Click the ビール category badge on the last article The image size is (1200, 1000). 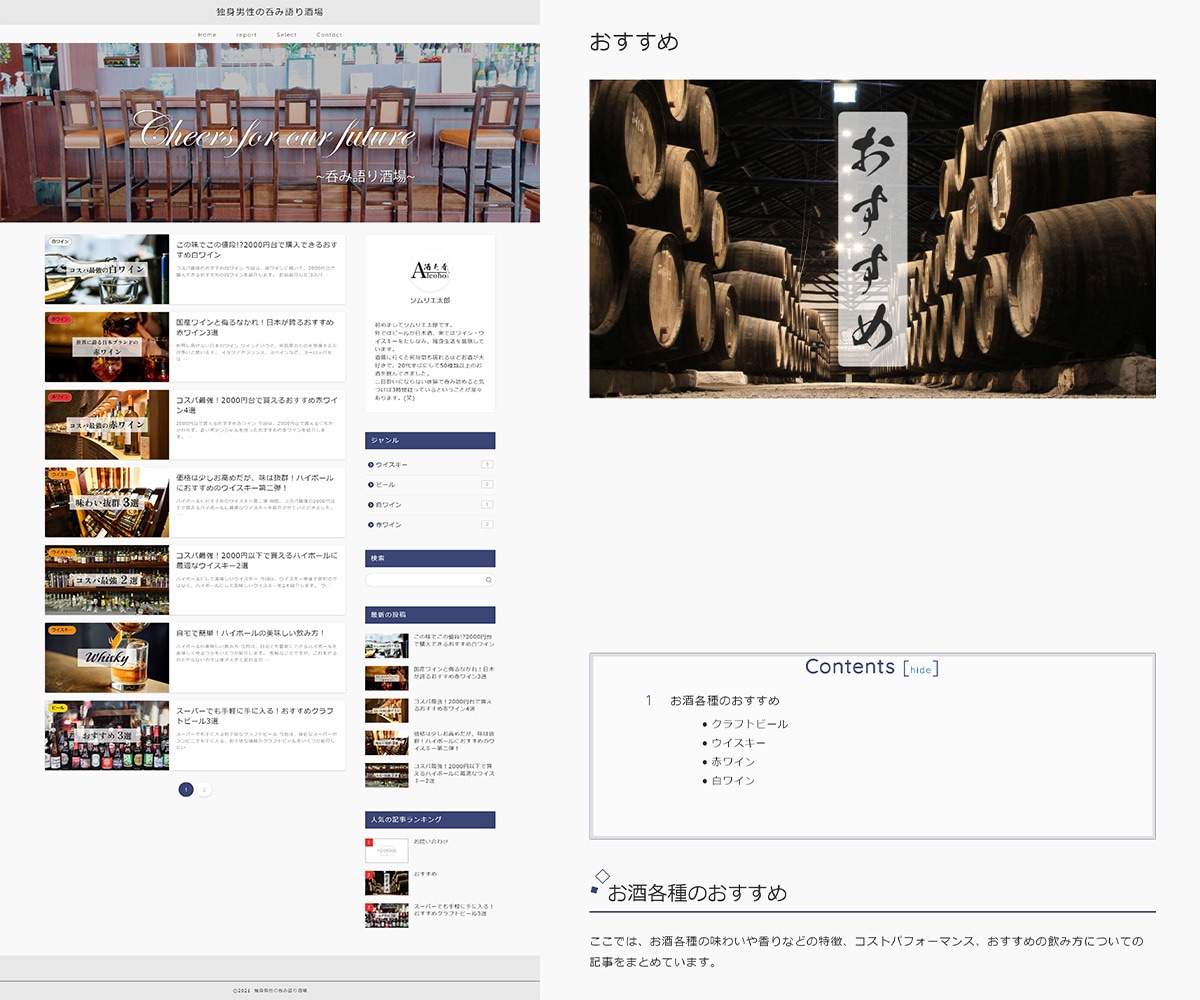pyautogui.click(x=57, y=708)
